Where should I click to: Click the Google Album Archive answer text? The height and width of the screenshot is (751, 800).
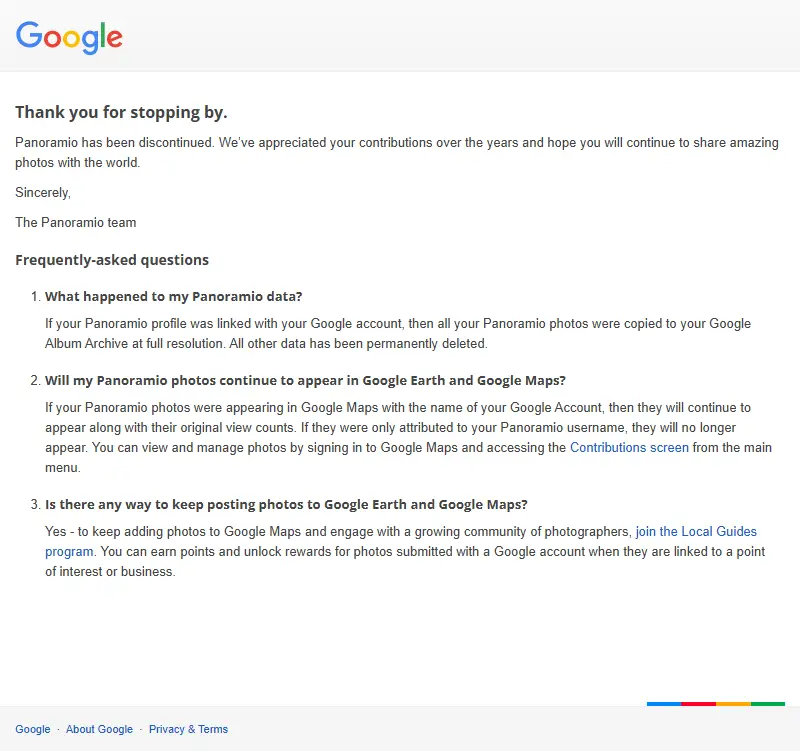tap(398, 334)
